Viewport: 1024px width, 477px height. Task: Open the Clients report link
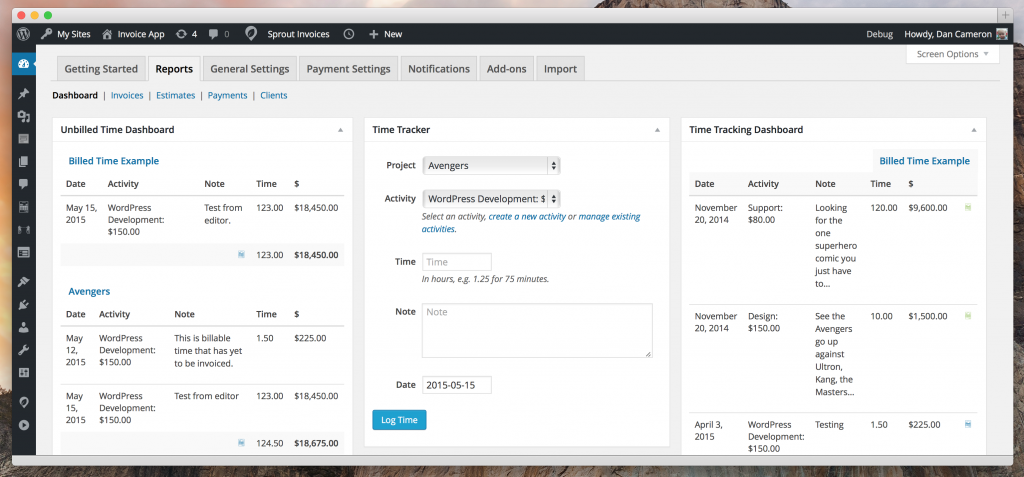(x=274, y=95)
